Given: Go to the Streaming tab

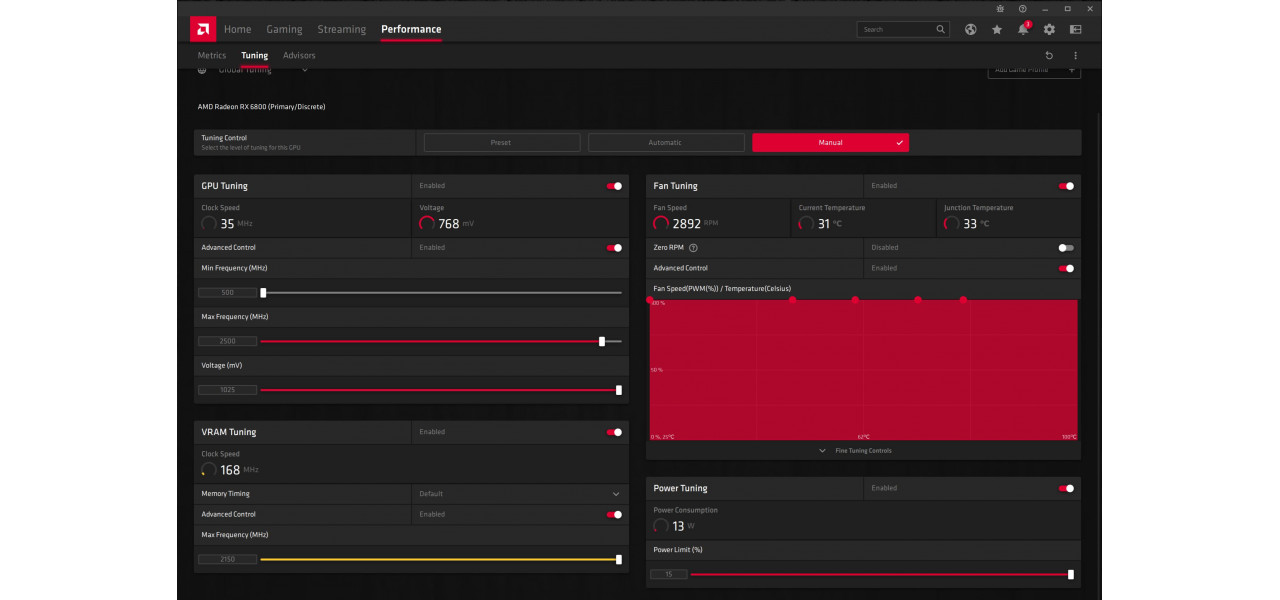Looking at the screenshot, I should click(x=342, y=29).
